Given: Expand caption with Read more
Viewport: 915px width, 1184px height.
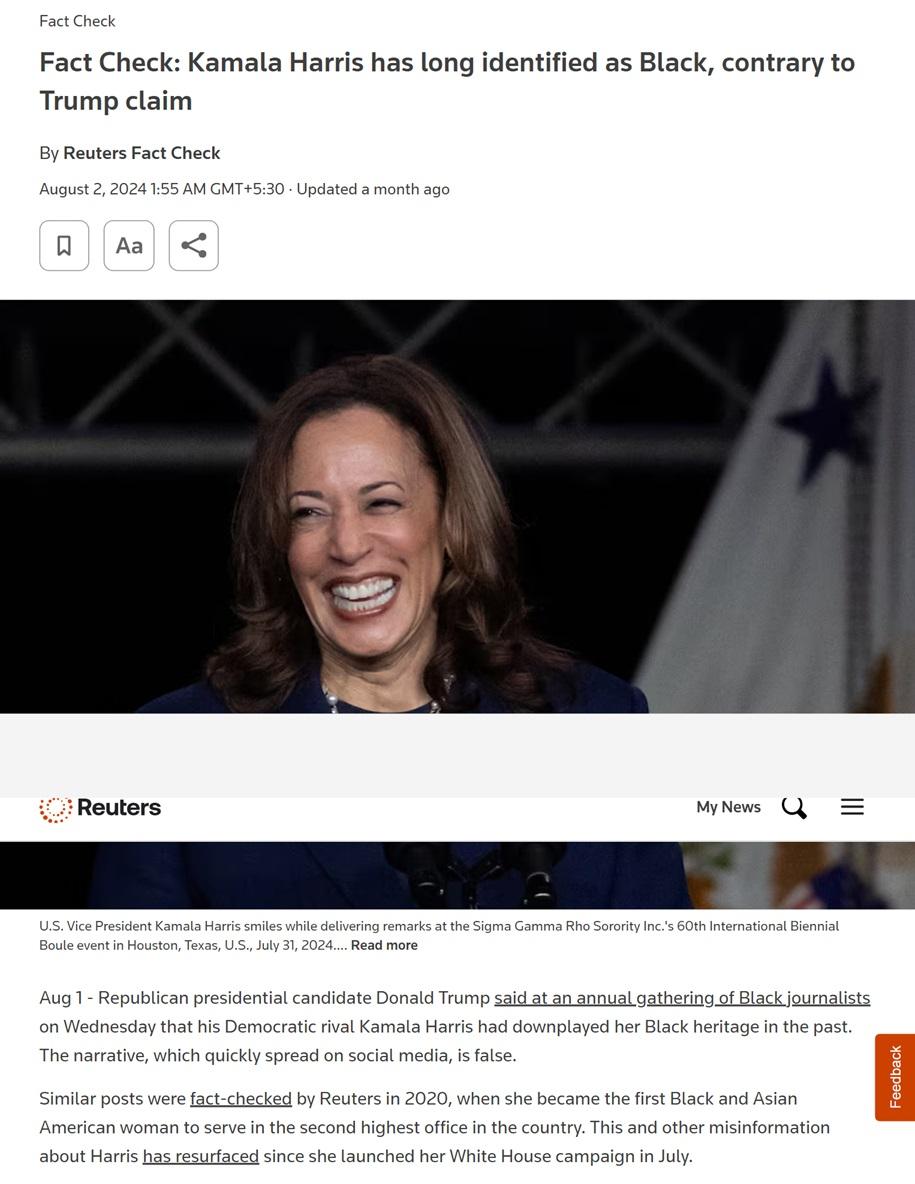Looking at the screenshot, I should tap(384, 945).
